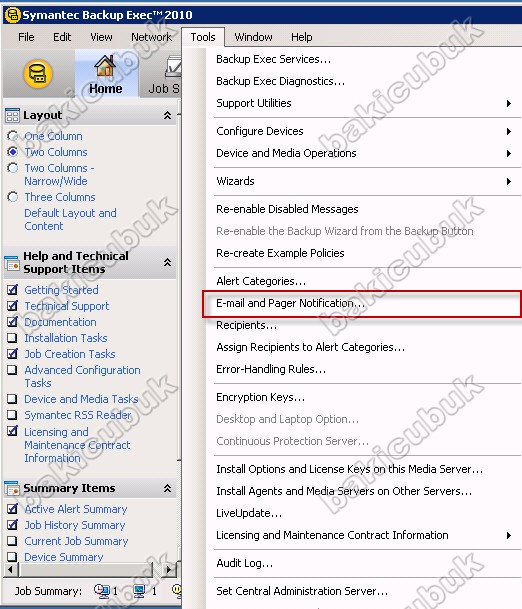Viewport: 522px width, 609px height.
Task: Uncheck the Documentation checkbox
Action: tap(12, 322)
